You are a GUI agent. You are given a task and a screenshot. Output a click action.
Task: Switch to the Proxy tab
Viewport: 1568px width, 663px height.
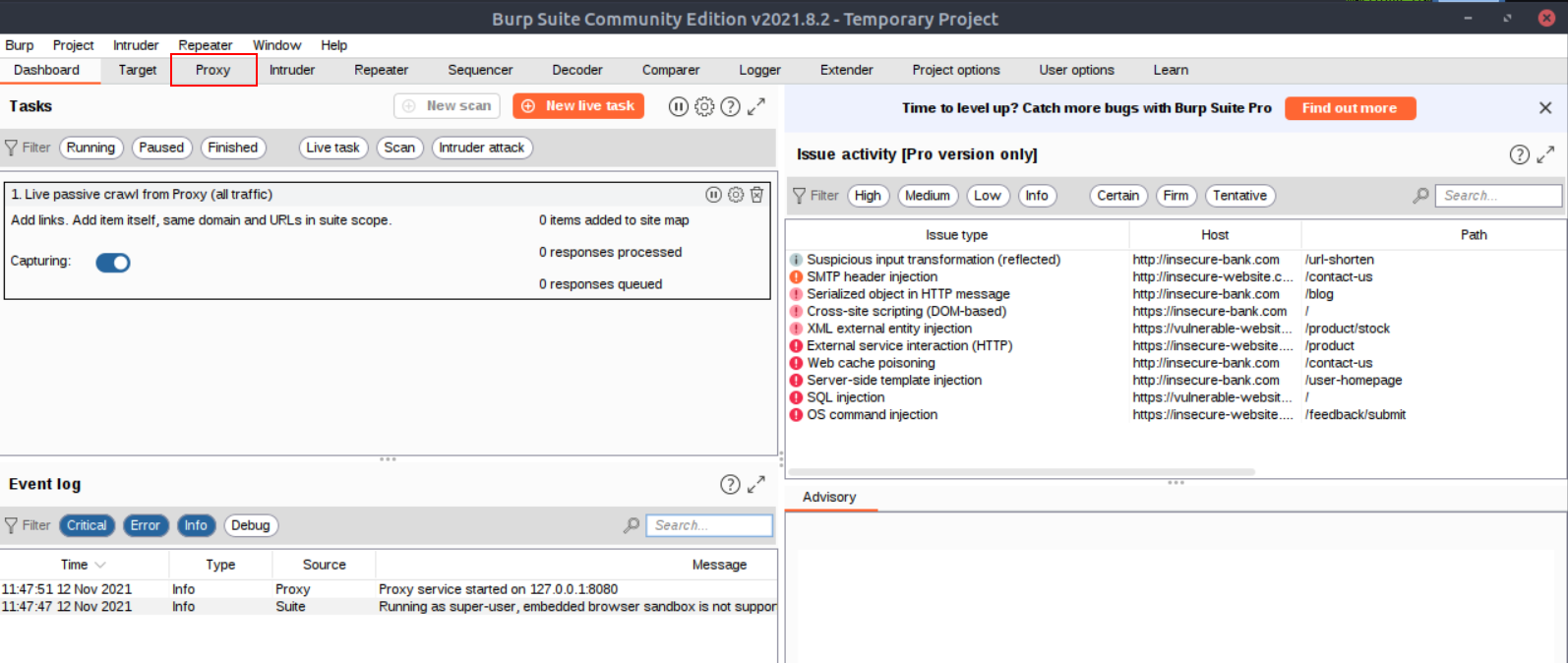(x=213, y=70)
